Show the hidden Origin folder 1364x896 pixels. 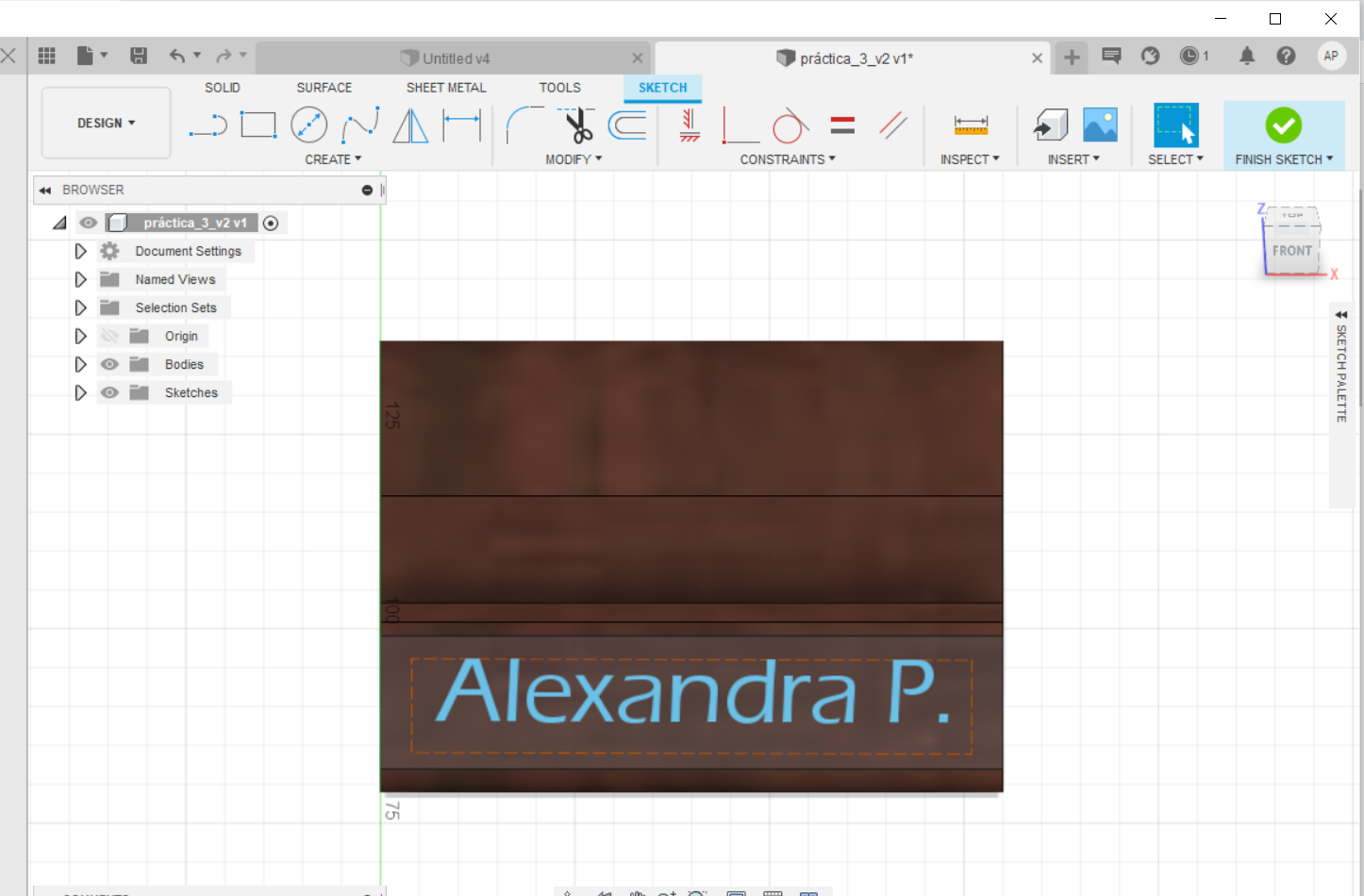(109, 336)
